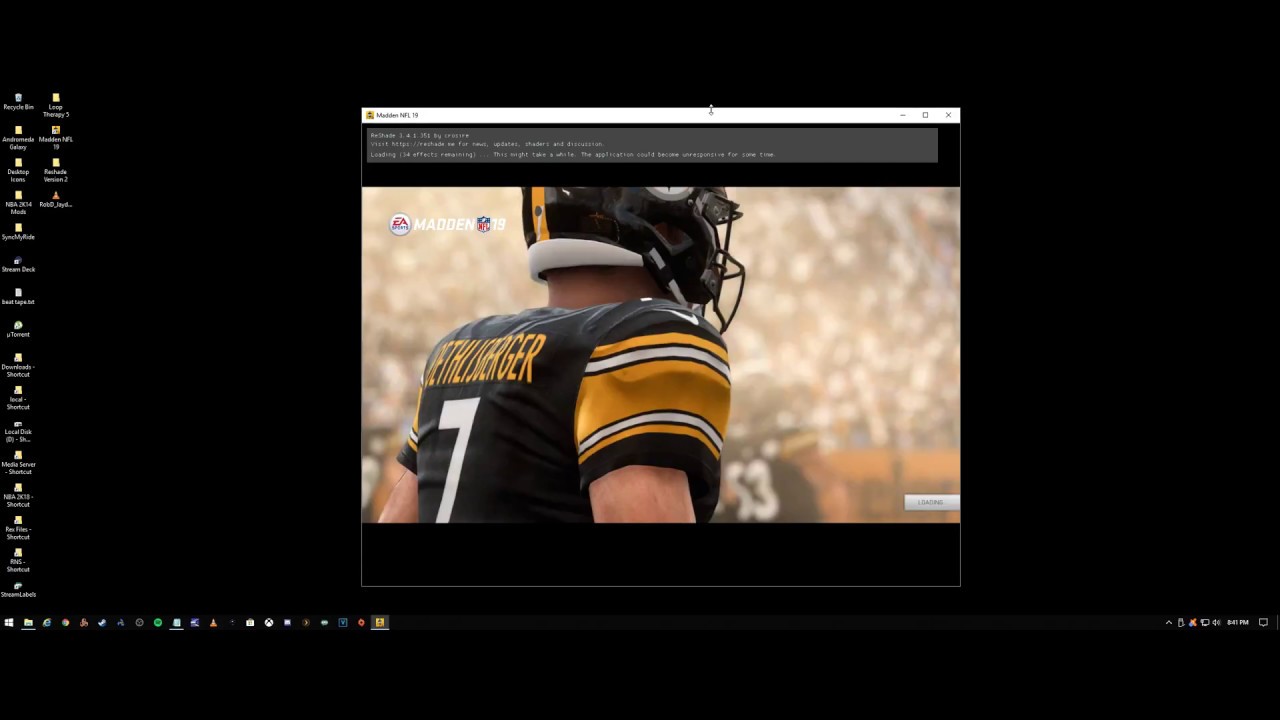The height and width of the screenshot is (720, 1280).
Task: Minimize the Madden NFL 19 window
Action: (x=902, y=115)
